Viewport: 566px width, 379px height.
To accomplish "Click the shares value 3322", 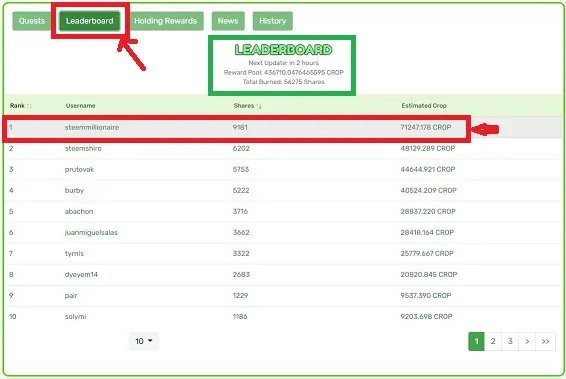I will point(241,253).
